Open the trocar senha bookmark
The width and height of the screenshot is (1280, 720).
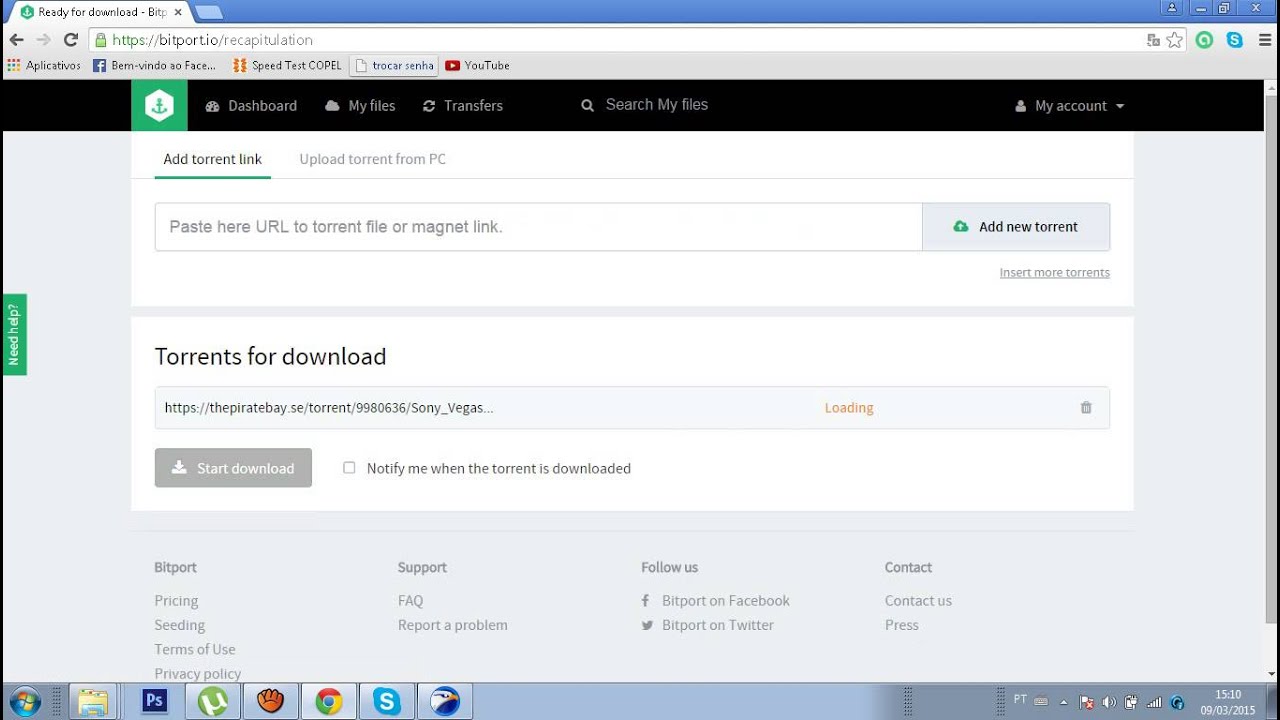click(395, 65)
